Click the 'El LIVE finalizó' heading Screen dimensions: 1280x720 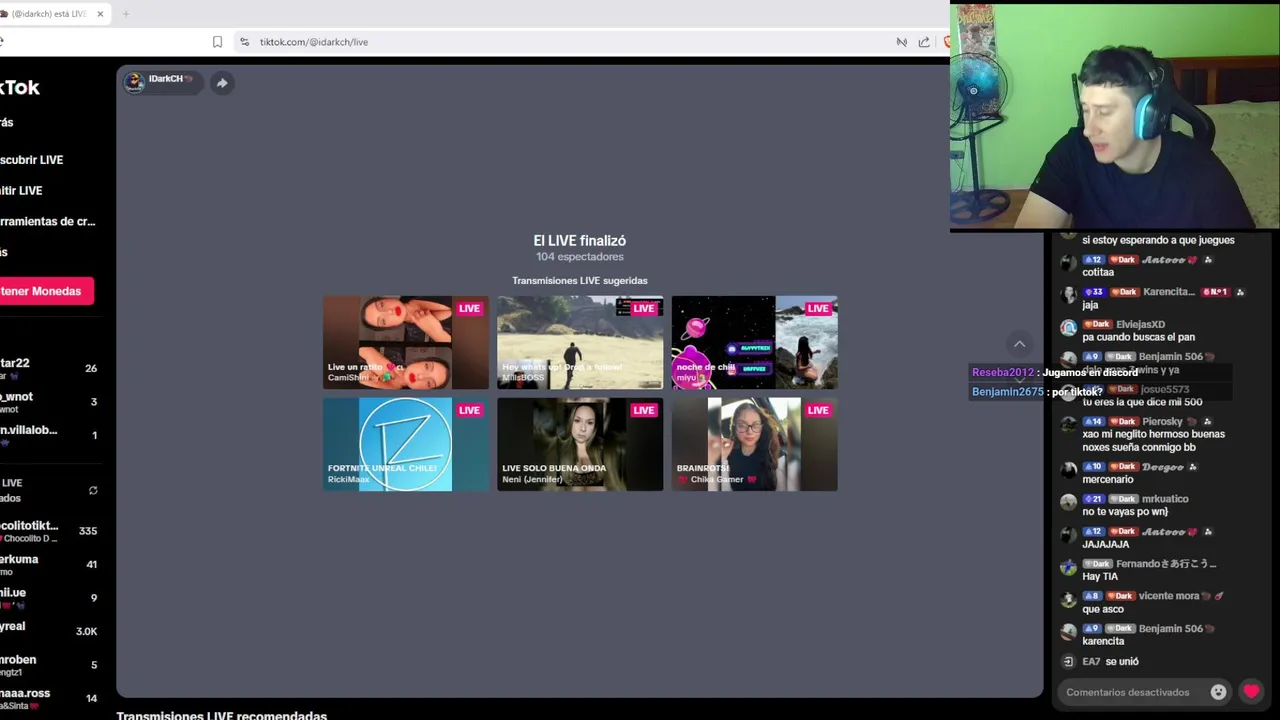pos(580,241)
